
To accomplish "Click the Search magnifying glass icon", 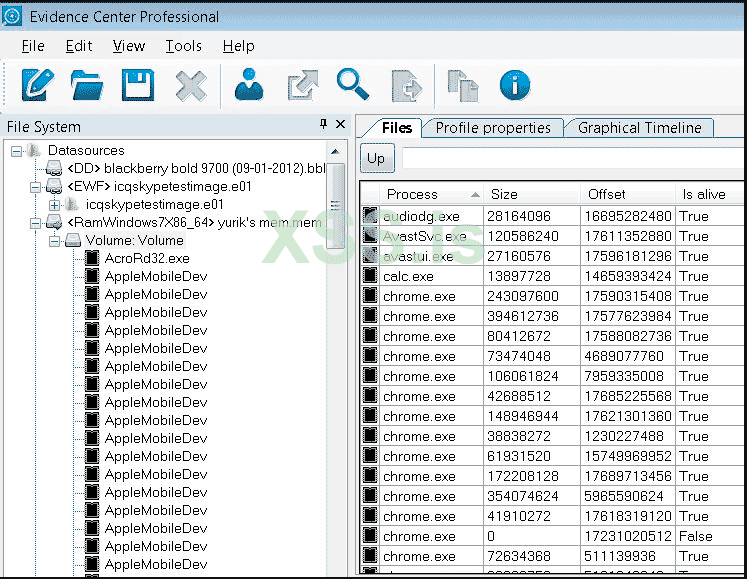I will 353,84.
